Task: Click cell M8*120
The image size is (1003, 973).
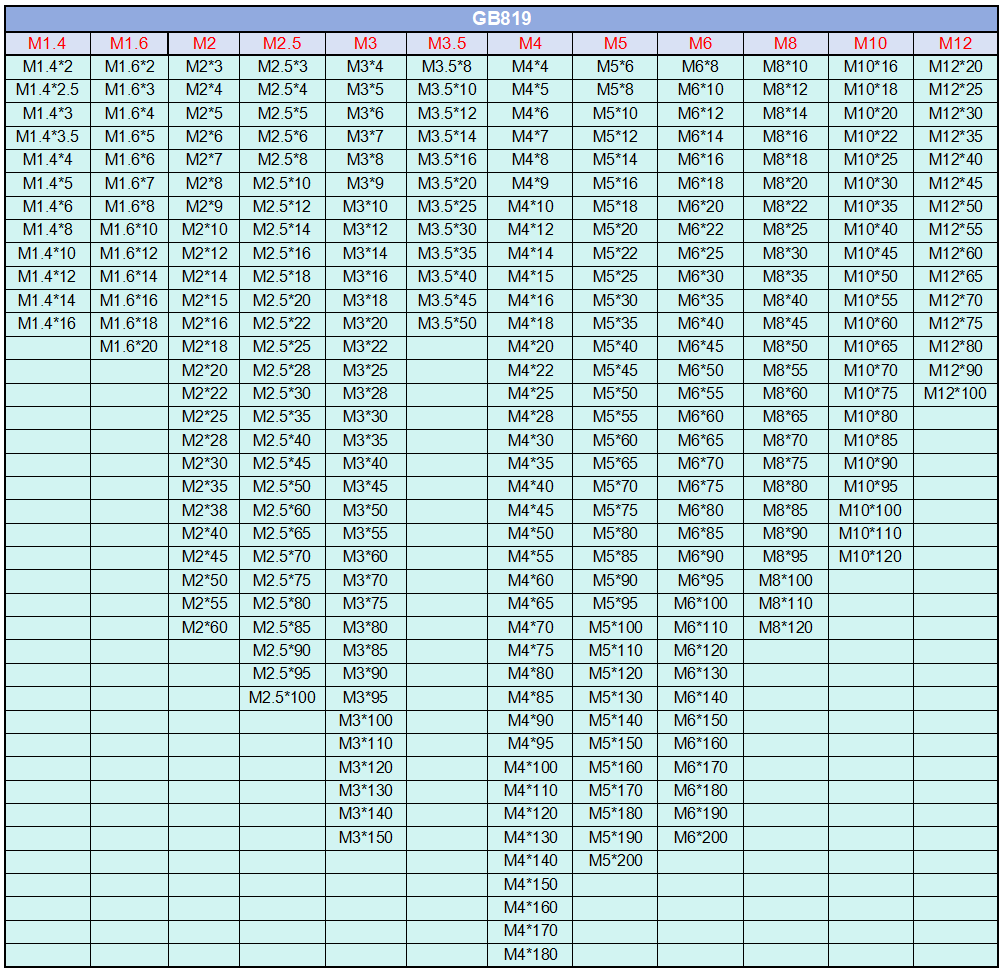Action: (x=786, y=628)
